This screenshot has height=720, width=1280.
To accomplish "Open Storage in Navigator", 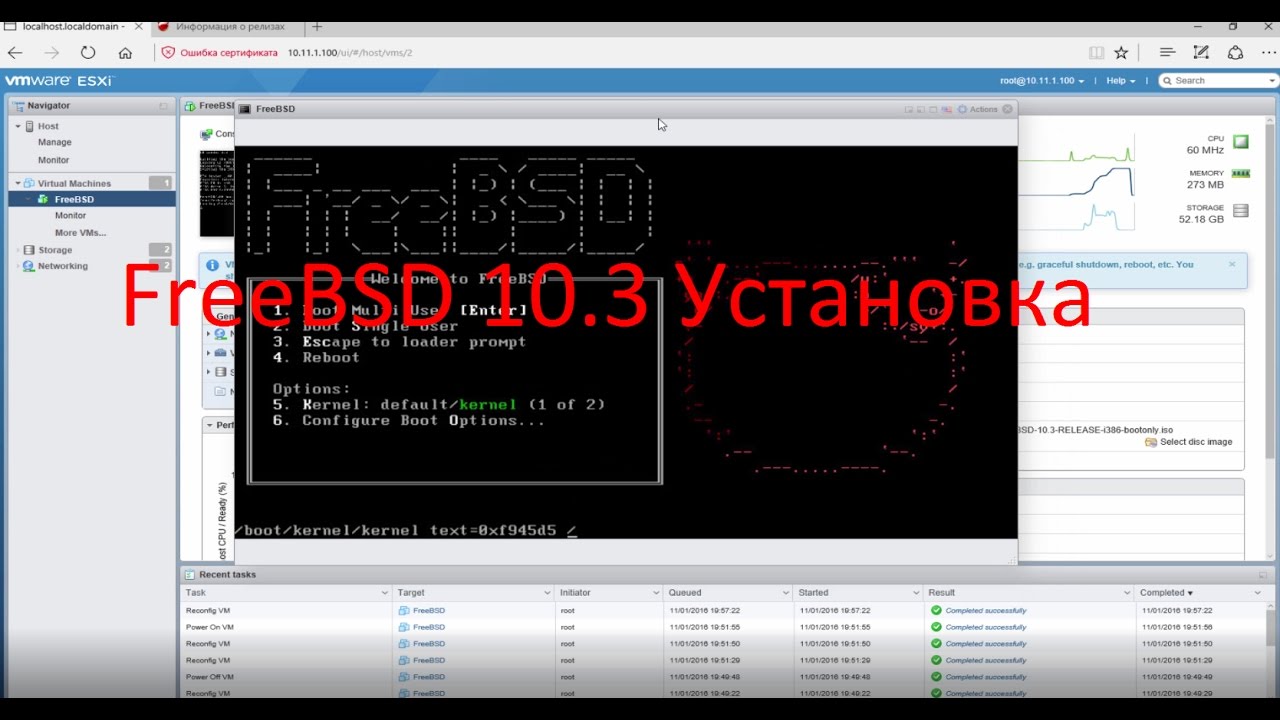I will click(x=55, y=250).
